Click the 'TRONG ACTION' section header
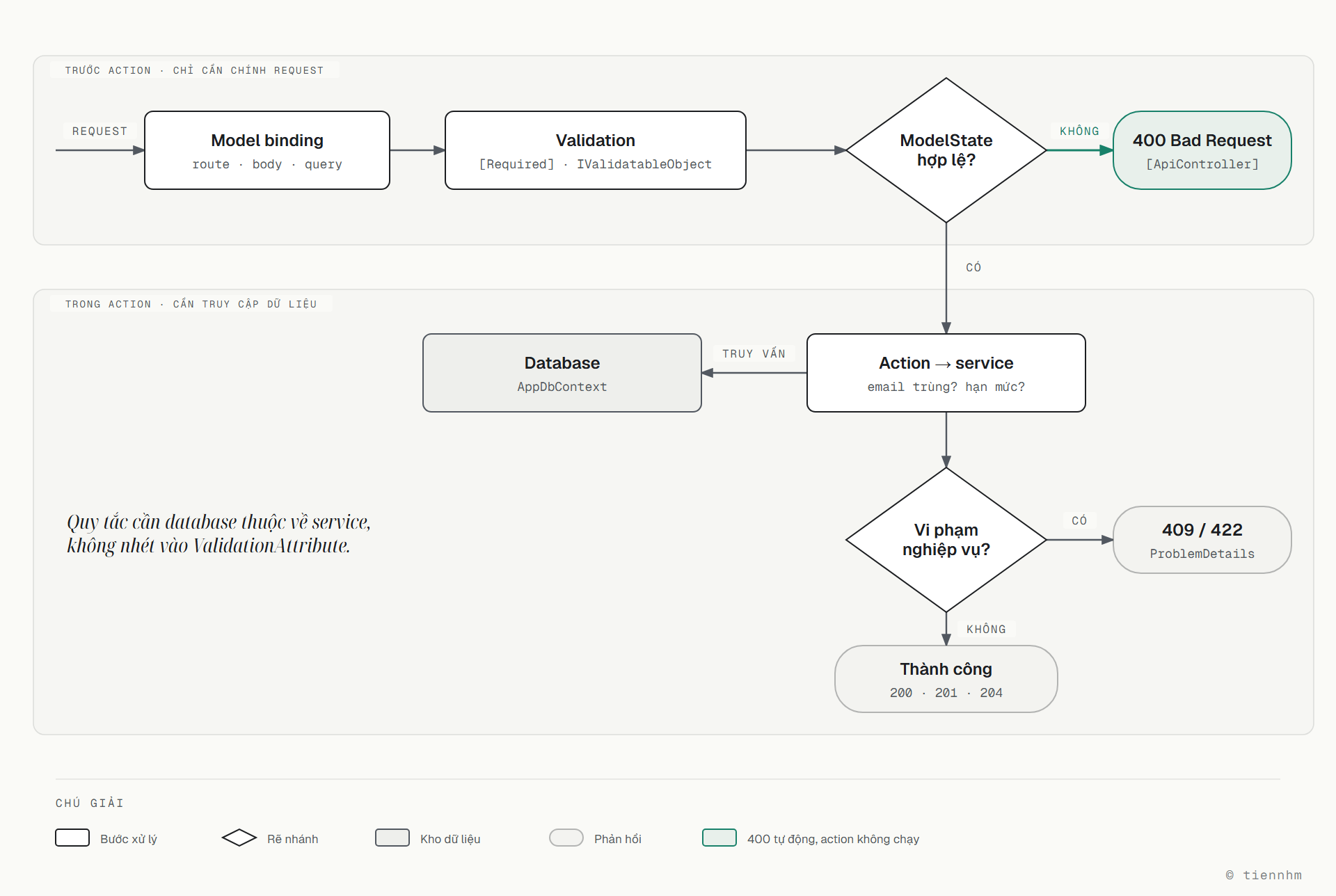This screenshot has width=1336, height=896. point(191,304)
